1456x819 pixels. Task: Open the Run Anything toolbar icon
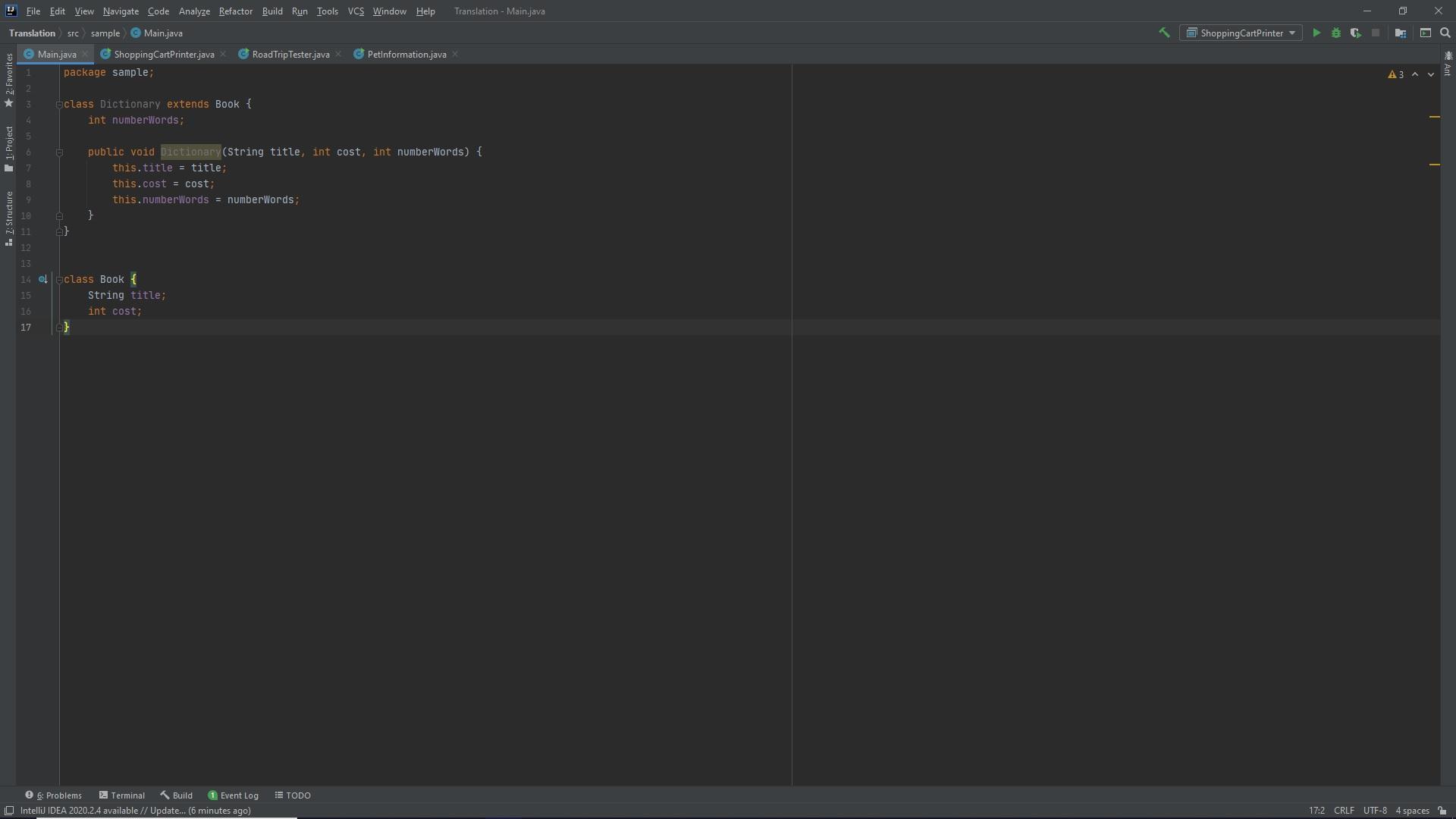1426,33
